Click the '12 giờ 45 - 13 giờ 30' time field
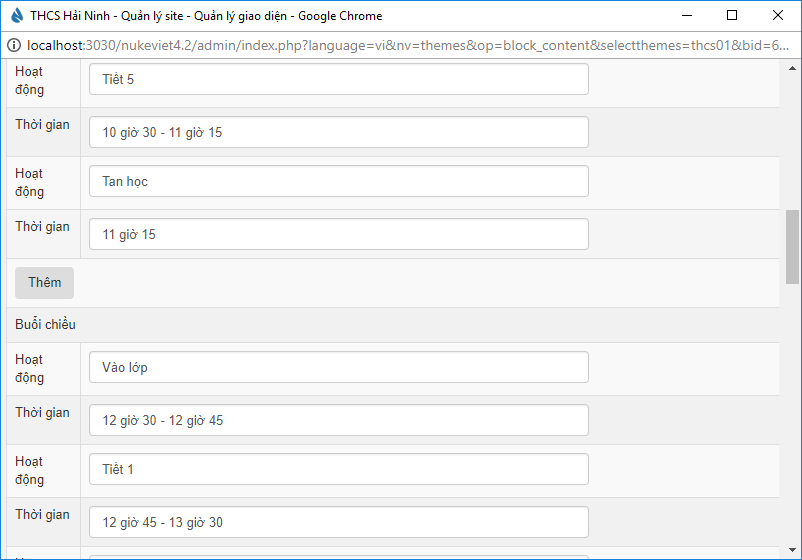The height and width of the screenshot is (560, 802). (x=339, y=522)
